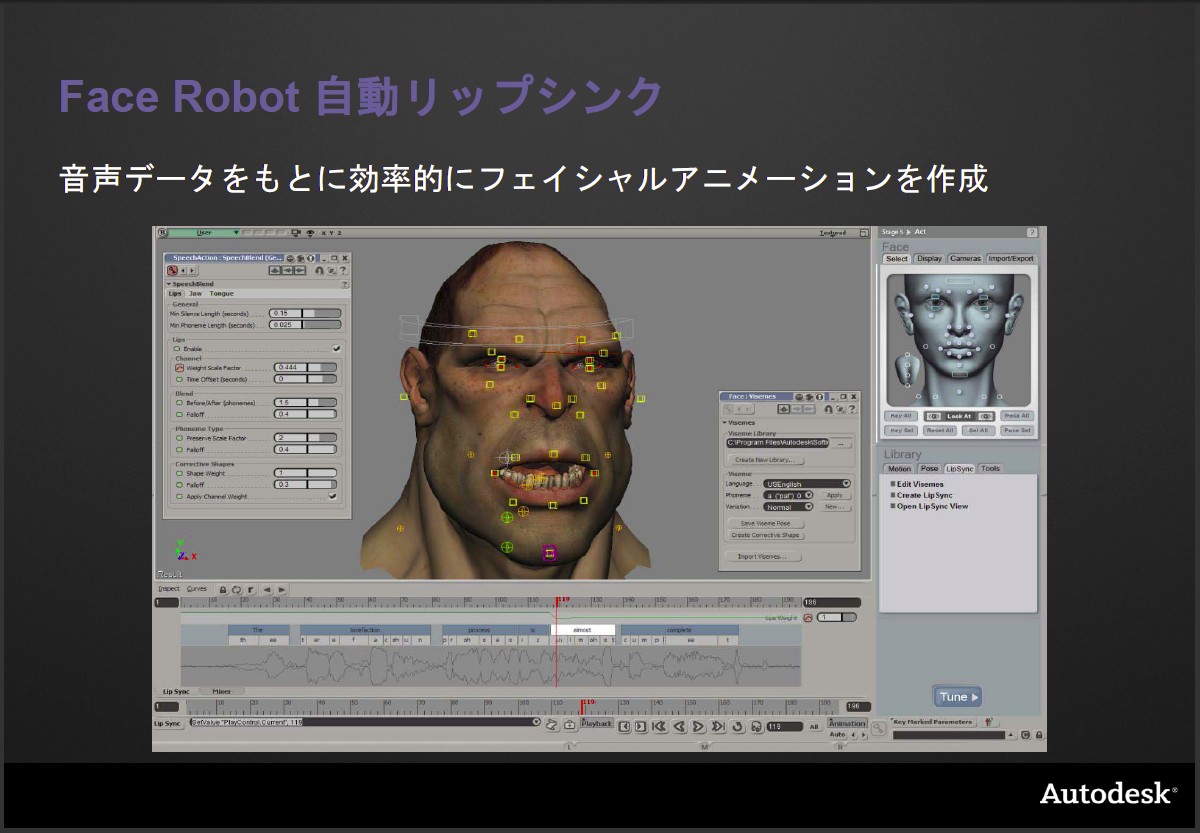Click the animation icon beside Weight Scale Factor
Viewport: 1200px width, 833px height.
tap(180, 368)
